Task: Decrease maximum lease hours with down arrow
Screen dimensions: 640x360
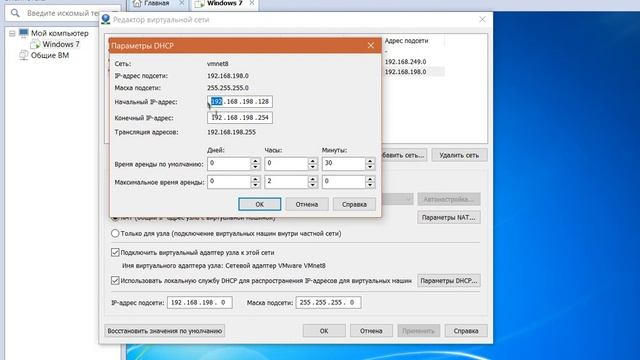Action: point(313,185)
